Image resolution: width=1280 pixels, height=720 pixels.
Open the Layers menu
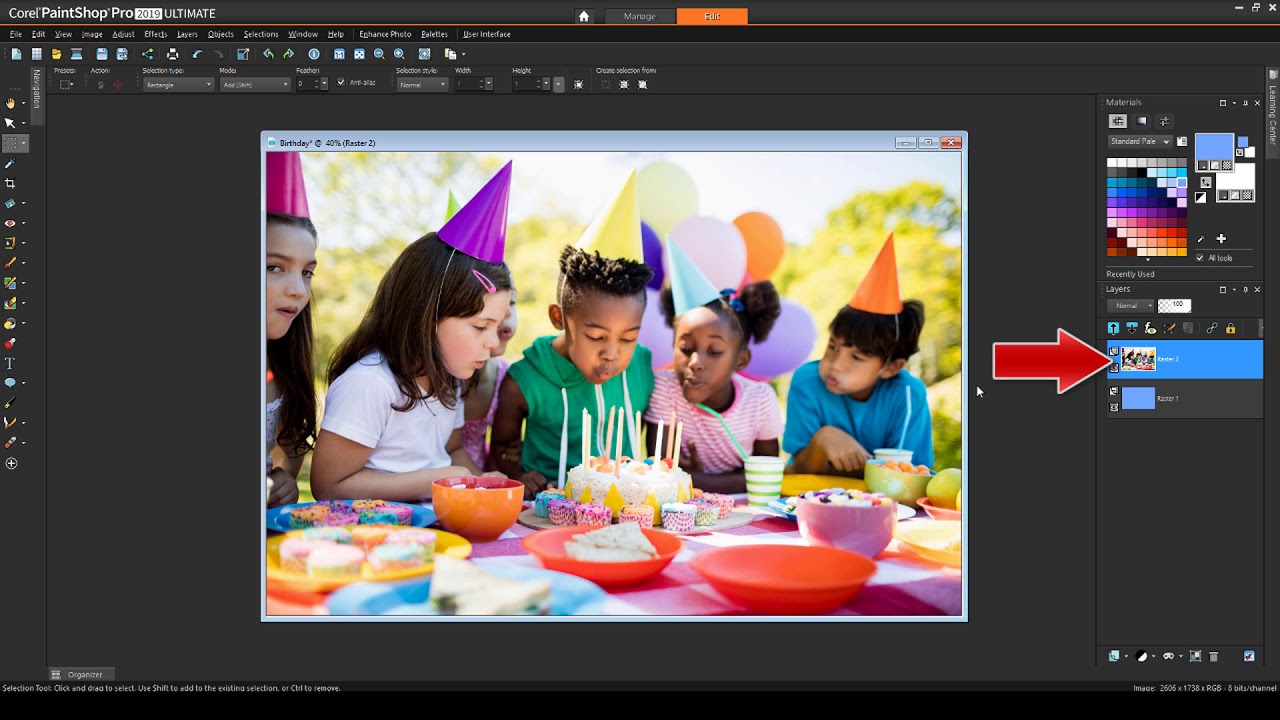(x=187, y=34)
